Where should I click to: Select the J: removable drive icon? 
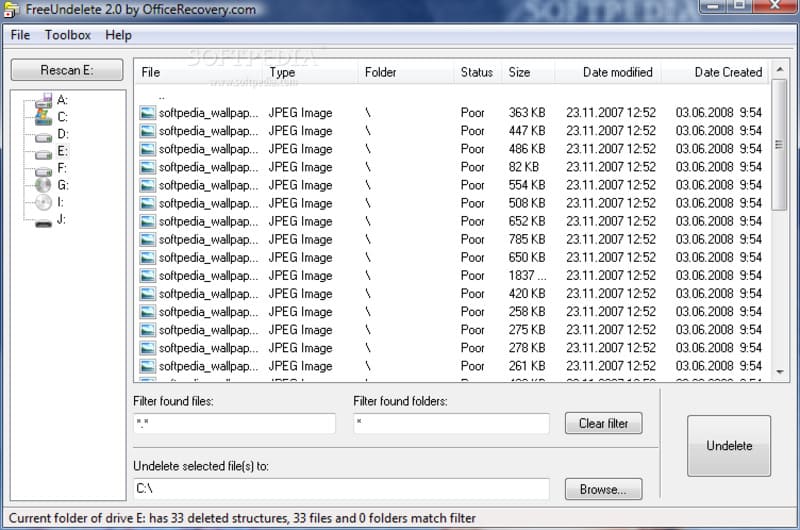[x=43, y=220]
